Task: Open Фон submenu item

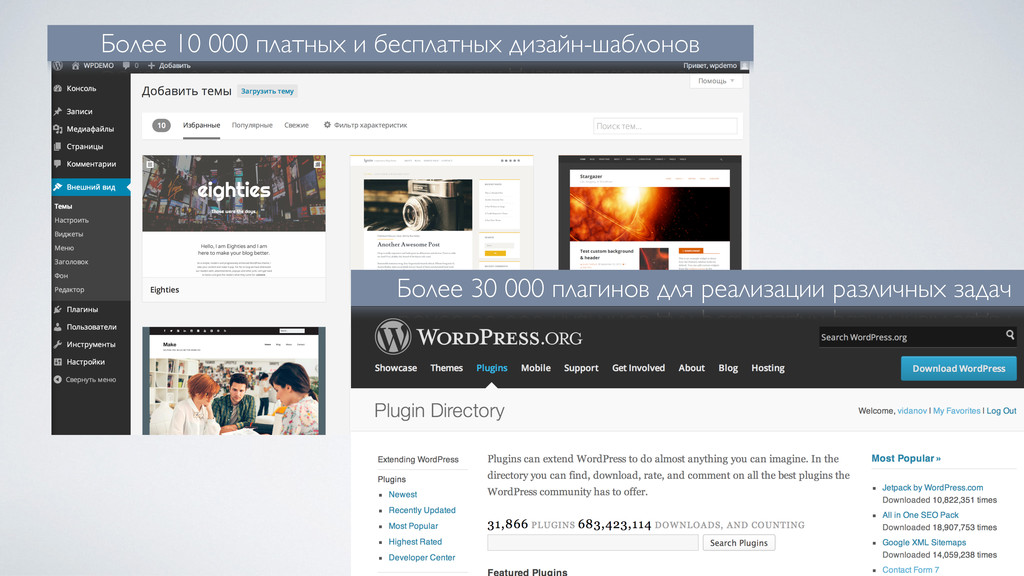Action: click(61, 276)
